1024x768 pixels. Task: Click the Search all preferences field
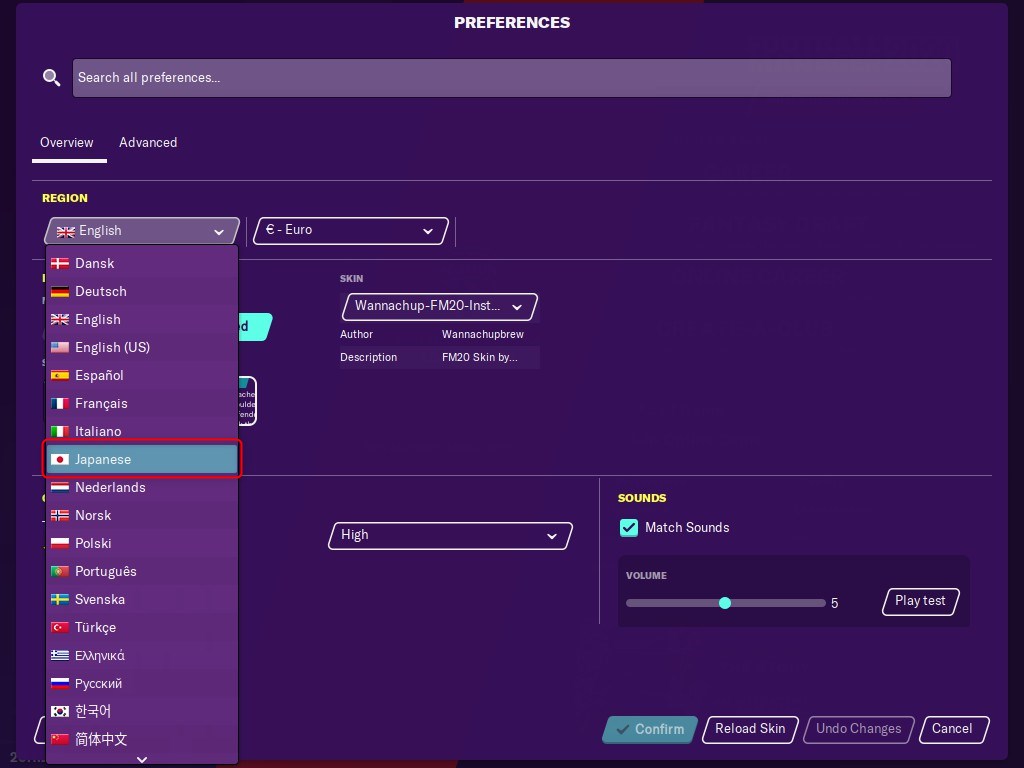coord(511,78)
